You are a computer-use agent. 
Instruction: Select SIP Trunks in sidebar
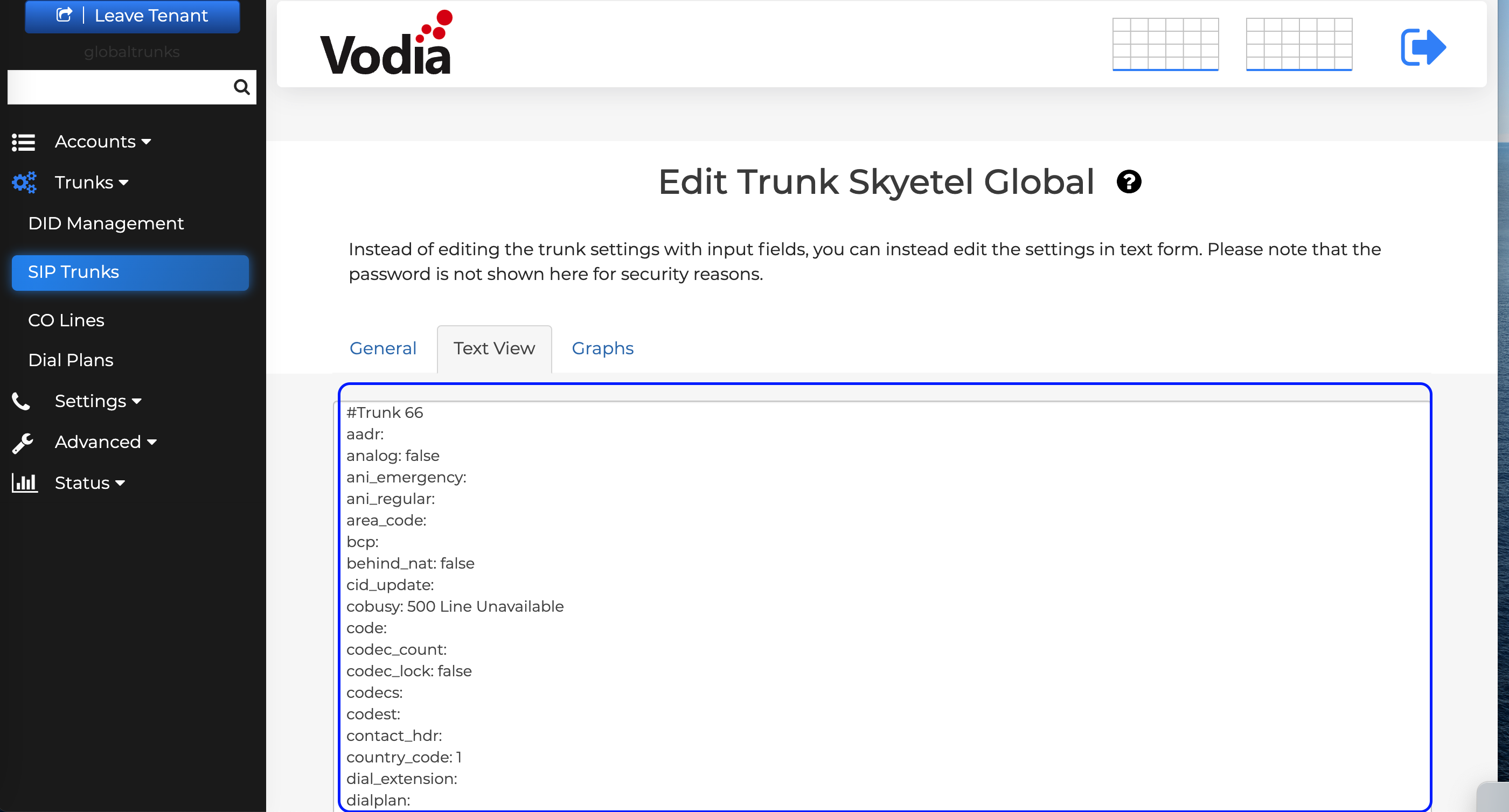click(x=130, y=272)
